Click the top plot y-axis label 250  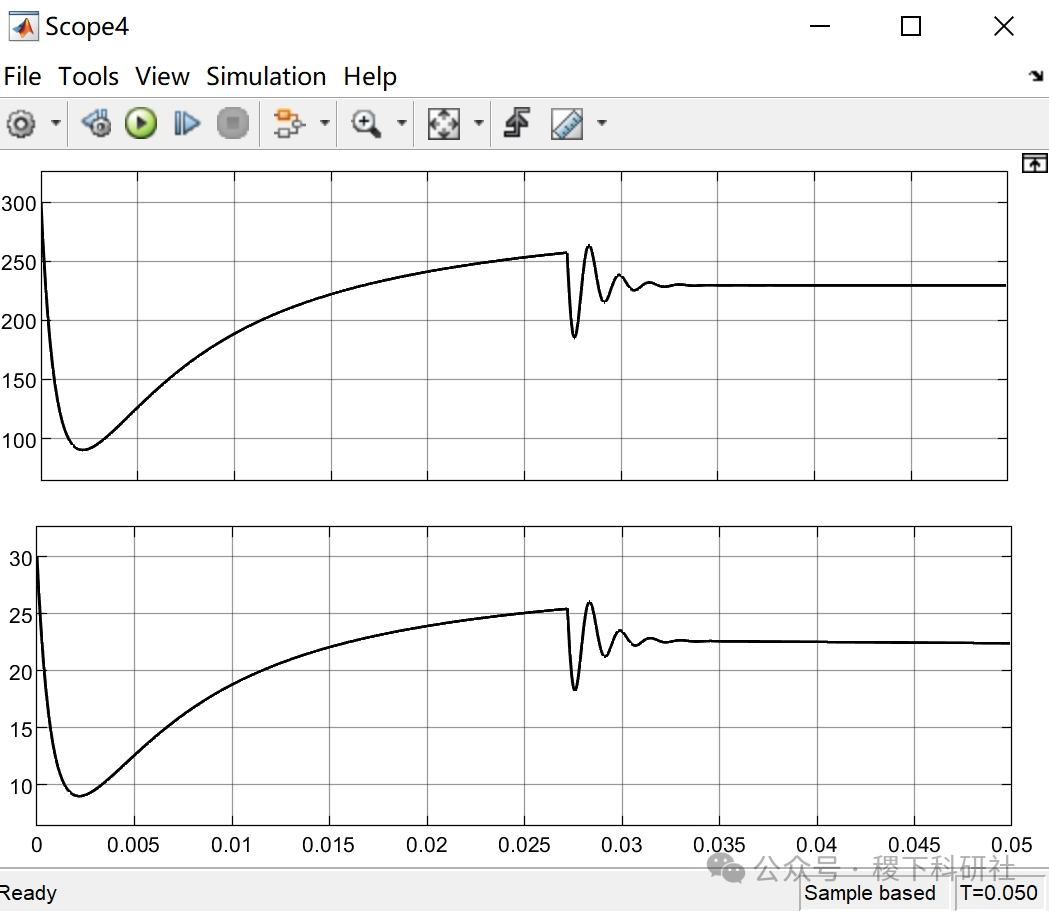(19, 263)
